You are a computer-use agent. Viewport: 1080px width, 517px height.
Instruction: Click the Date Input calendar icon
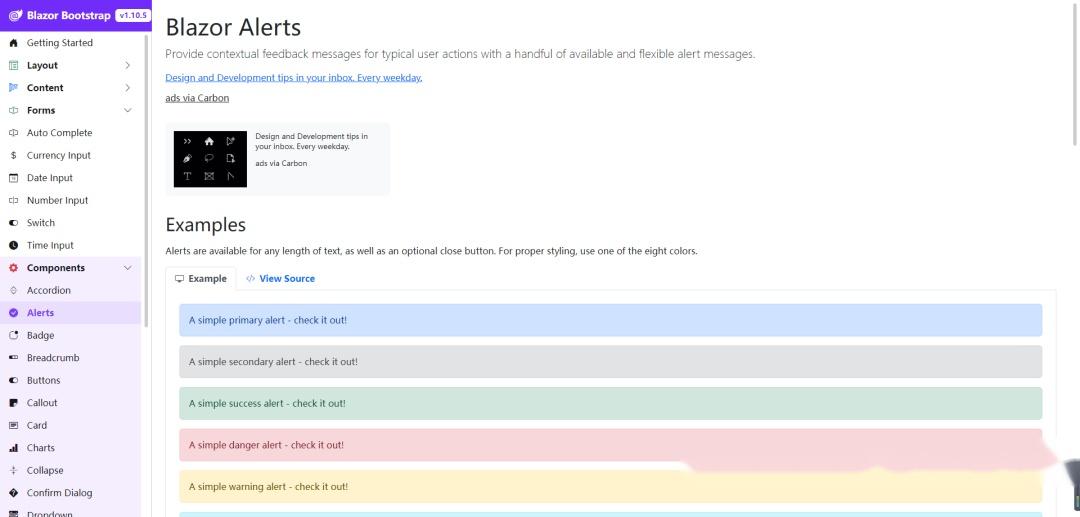(x=14, y=178)
